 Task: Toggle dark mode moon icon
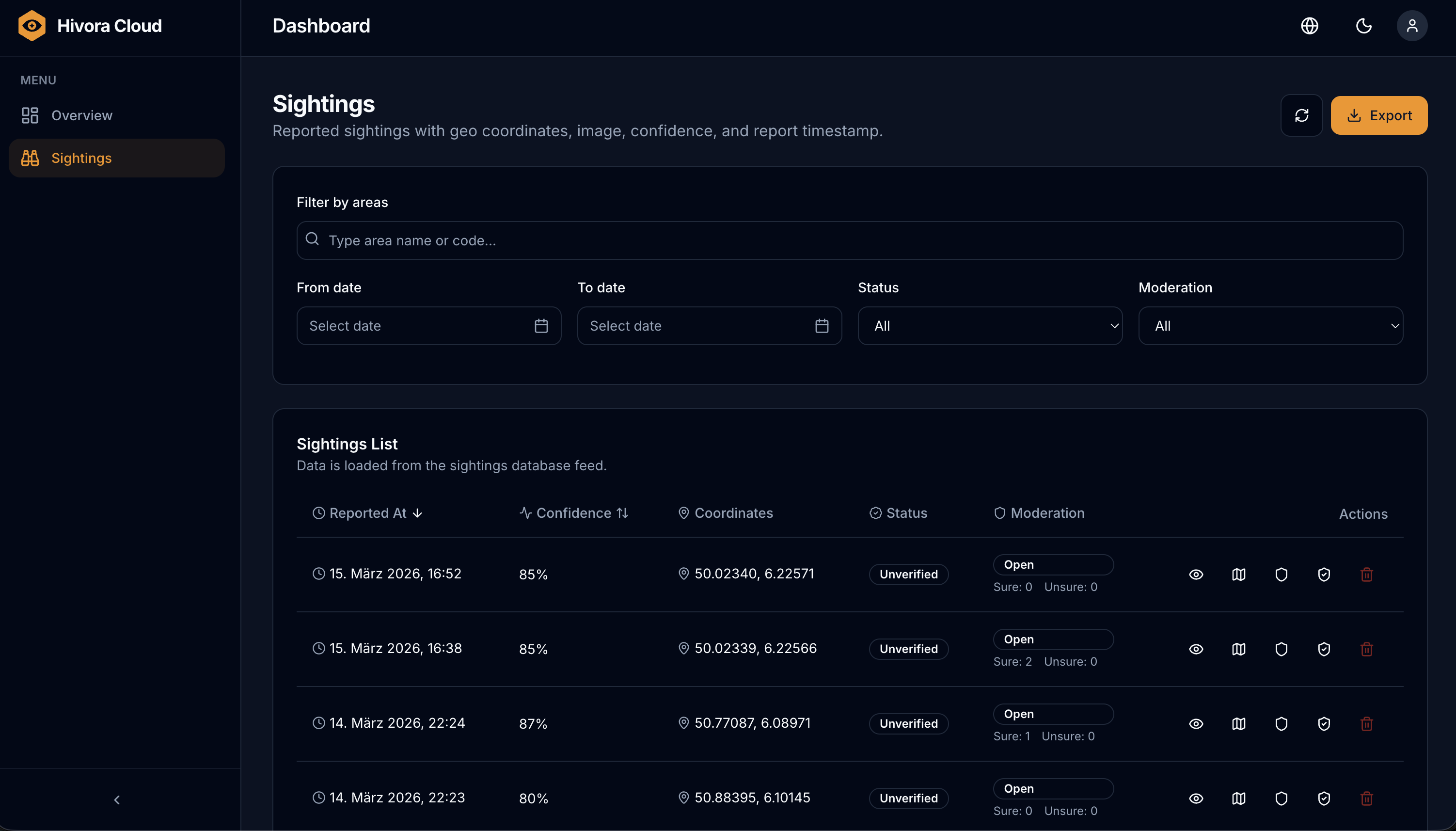(1363, 26)
